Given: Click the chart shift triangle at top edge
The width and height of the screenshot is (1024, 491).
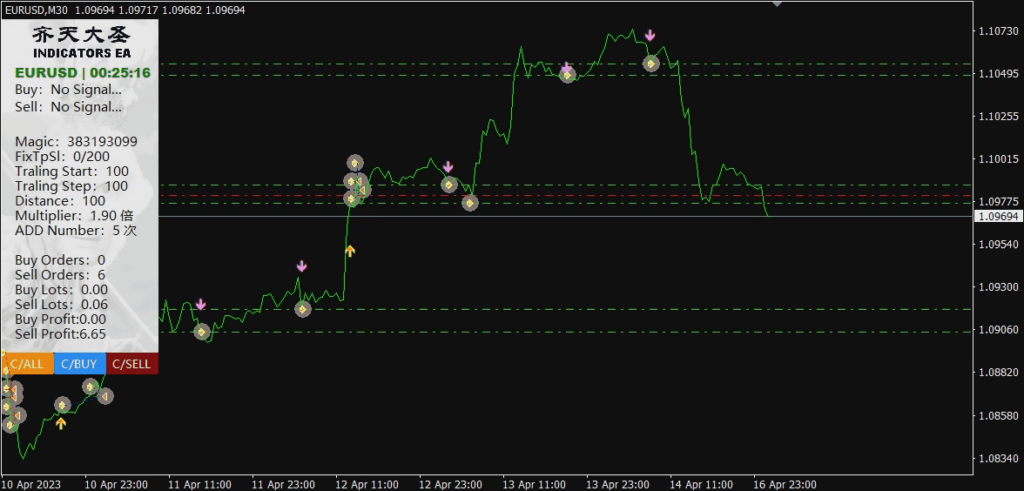Looking at the screenshot, I should (x=778, y=4).
